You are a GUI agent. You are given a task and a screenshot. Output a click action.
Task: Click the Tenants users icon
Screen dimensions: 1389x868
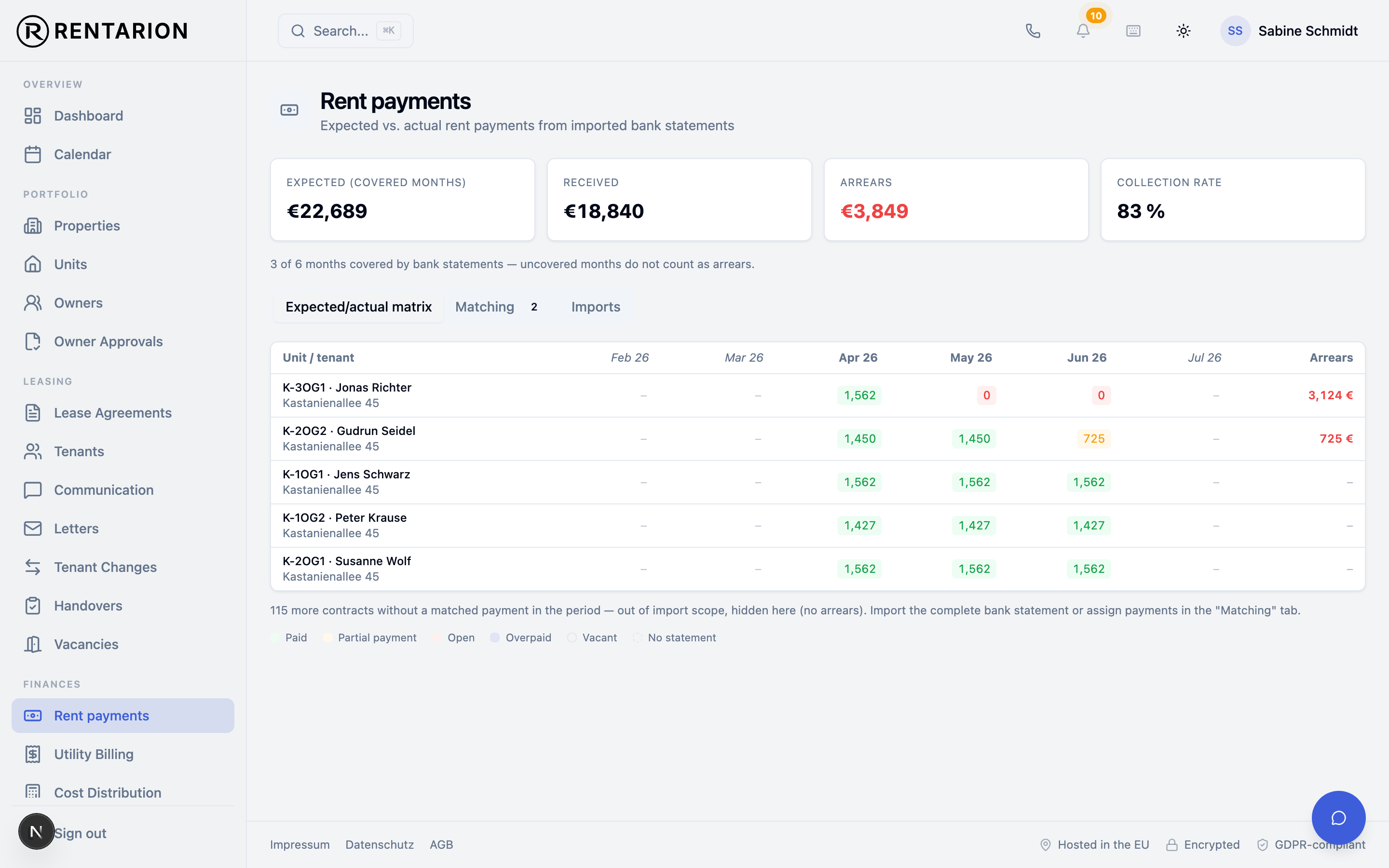[x=33, y=451]
